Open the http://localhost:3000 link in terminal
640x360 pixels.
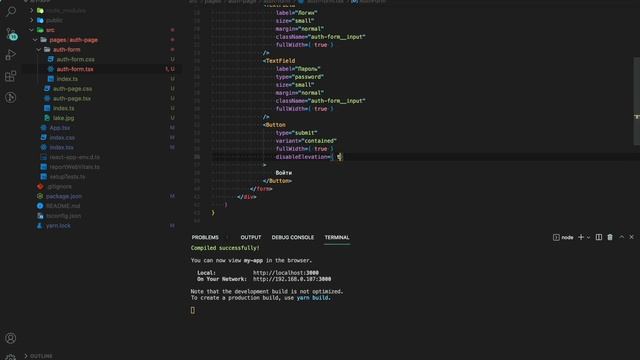click(x=286, y=273)
